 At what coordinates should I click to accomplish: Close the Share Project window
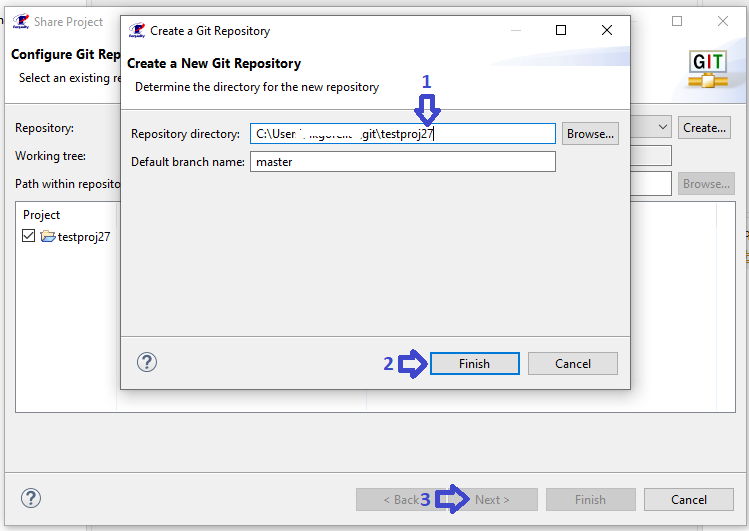pyautogui.click(x=723, y=21)
